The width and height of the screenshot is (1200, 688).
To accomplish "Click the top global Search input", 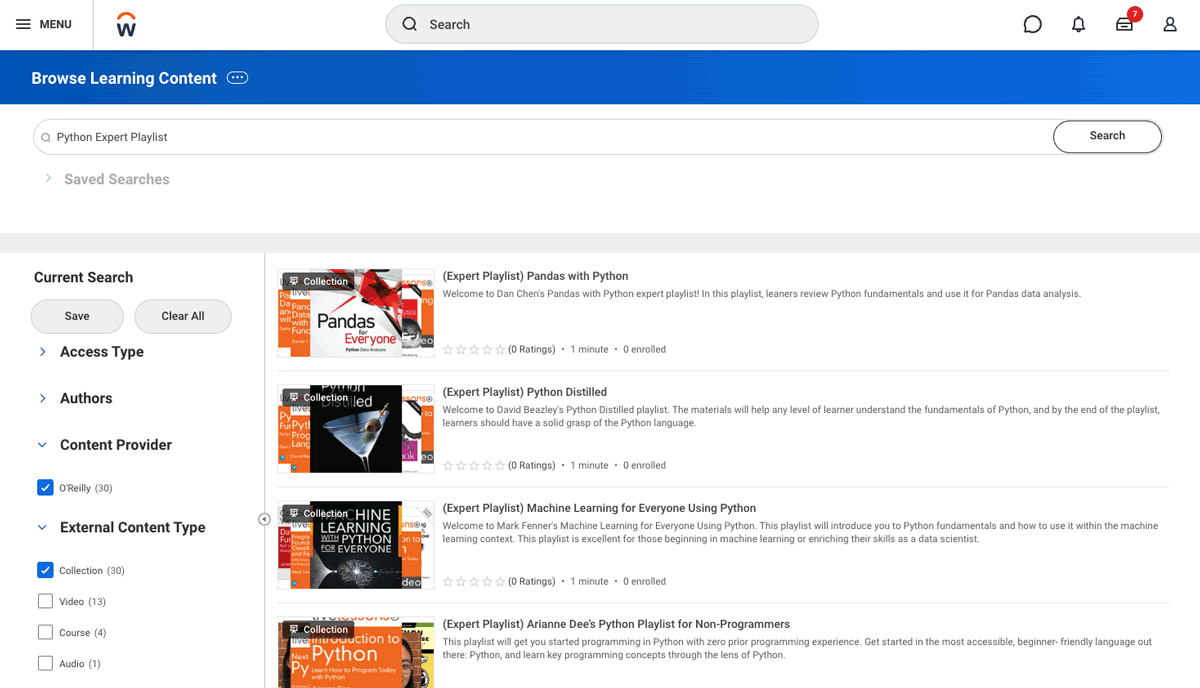I will click(x=602, y=24).
